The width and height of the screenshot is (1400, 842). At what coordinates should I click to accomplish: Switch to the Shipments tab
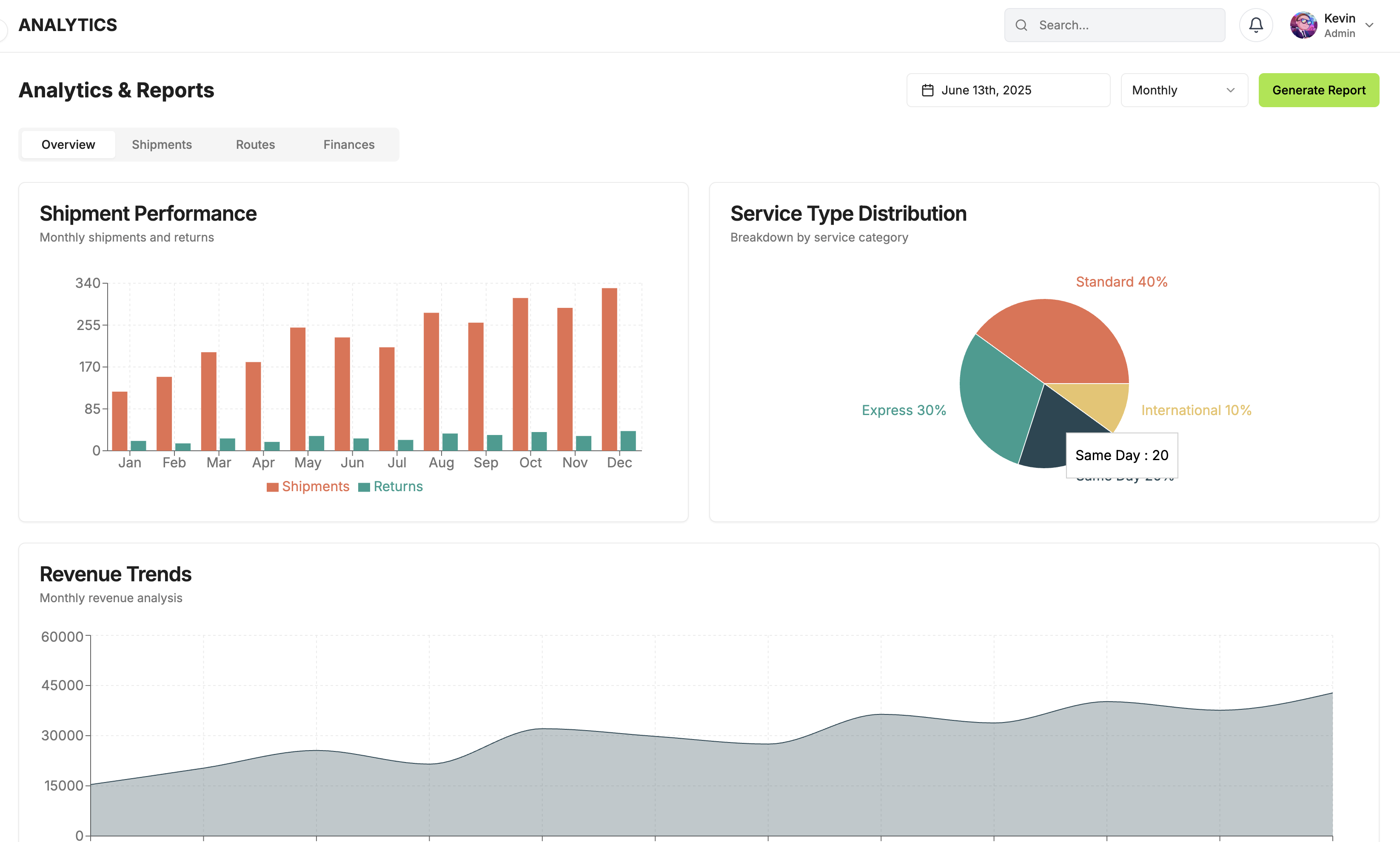click(162, 145)
